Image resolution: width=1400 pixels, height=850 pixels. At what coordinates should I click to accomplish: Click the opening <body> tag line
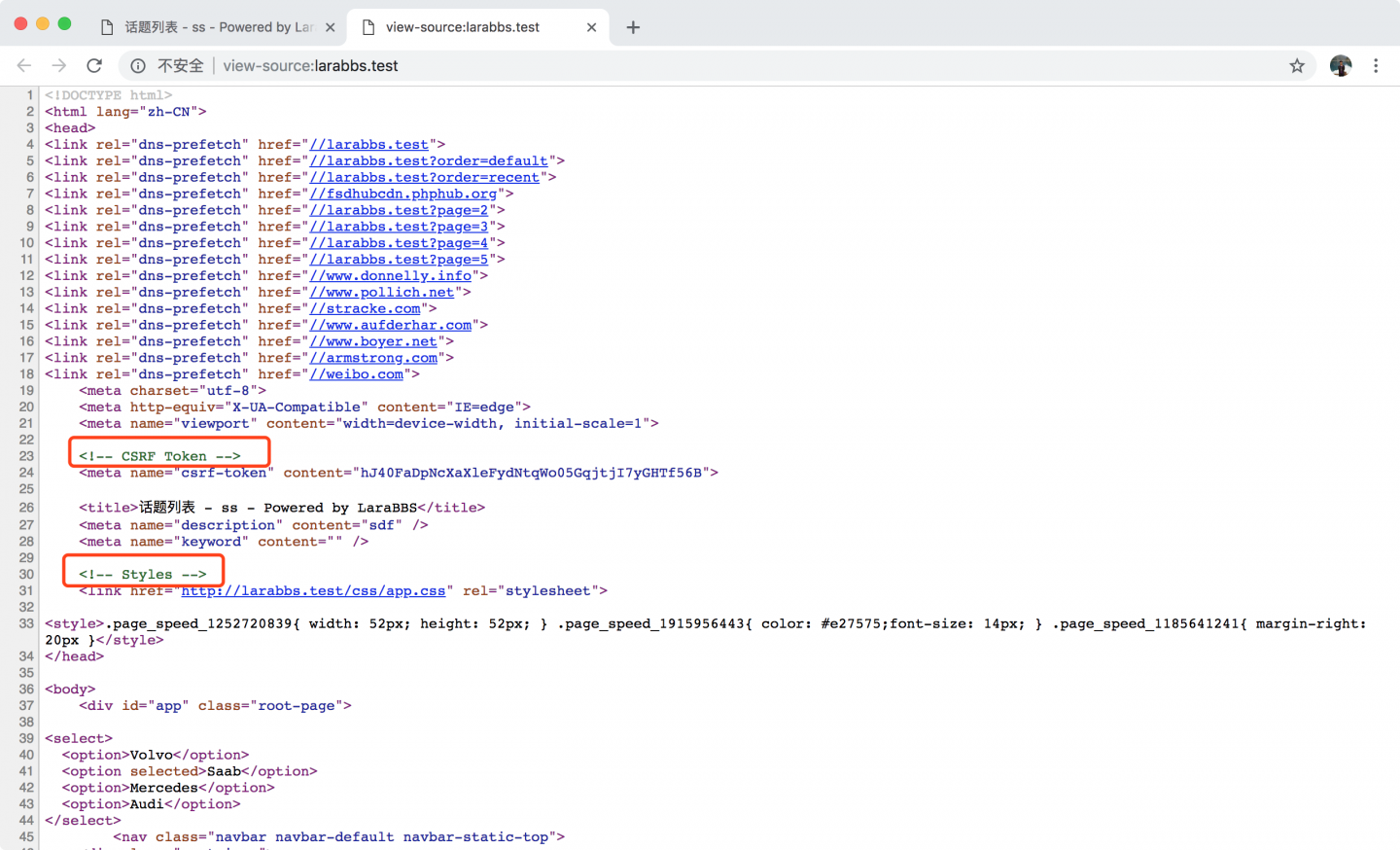[70, 690]
